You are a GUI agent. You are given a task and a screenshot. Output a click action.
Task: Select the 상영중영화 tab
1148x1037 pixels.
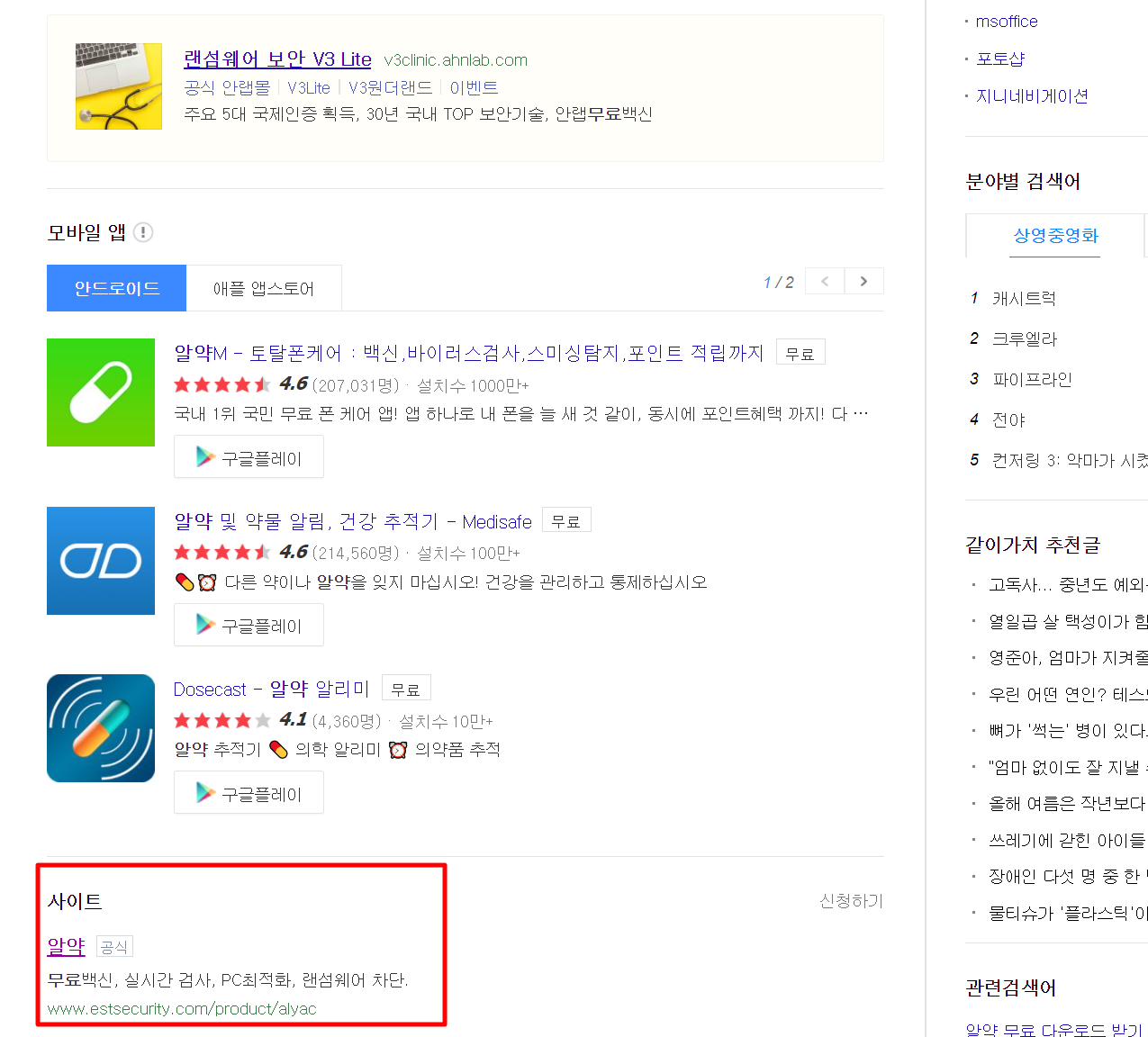coord(1055,236)
